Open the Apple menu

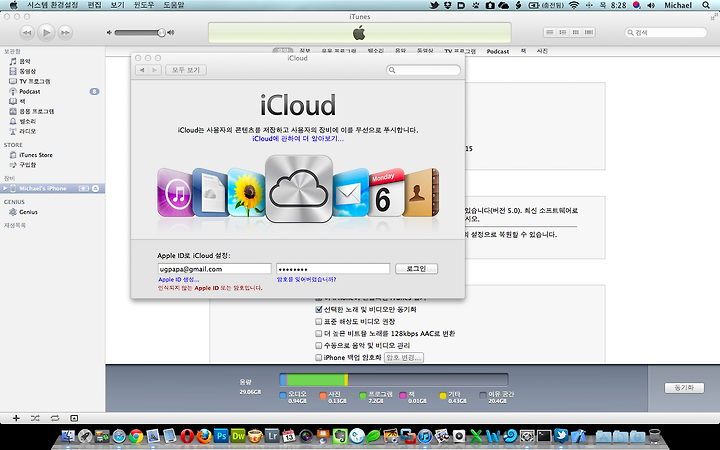click(13, 5)
